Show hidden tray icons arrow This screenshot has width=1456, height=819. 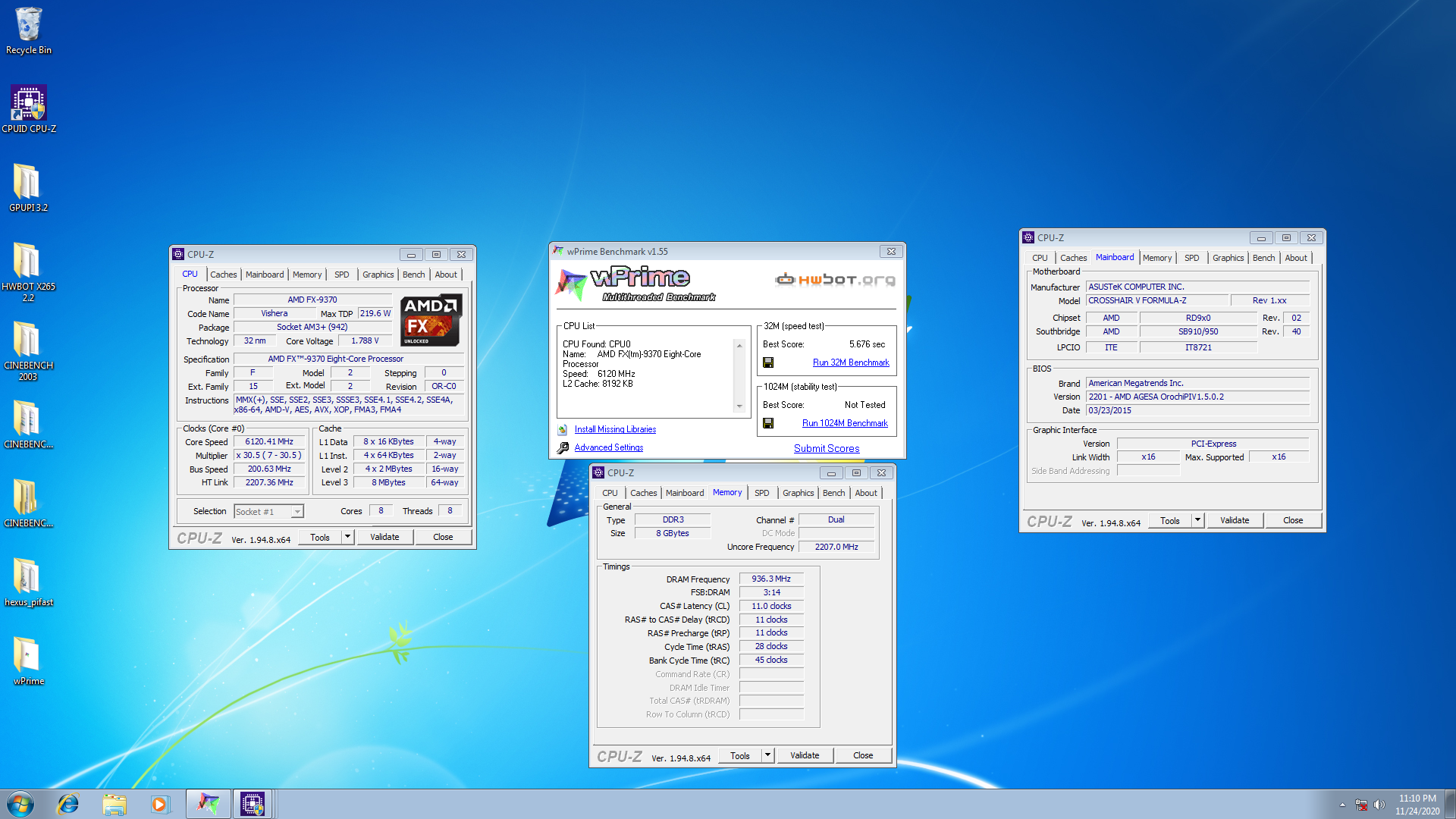coord(1342,805)
